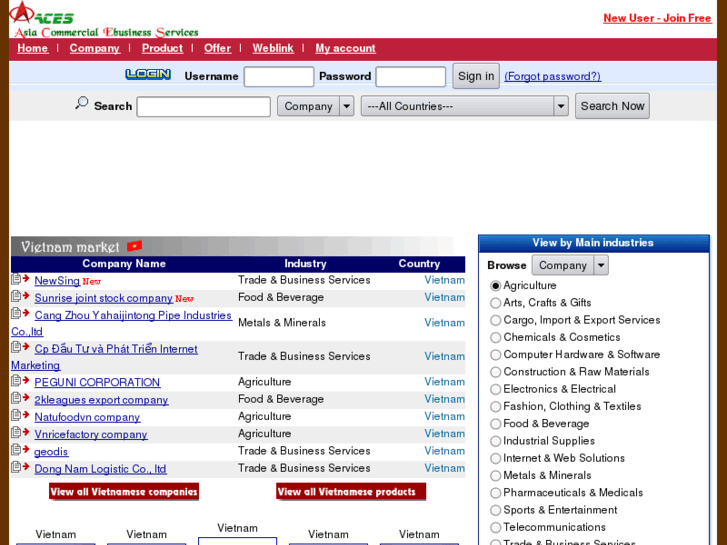Click Vietnam link in geodis row
Viewport: 727px width, 545px height.
tap(445, 450)
